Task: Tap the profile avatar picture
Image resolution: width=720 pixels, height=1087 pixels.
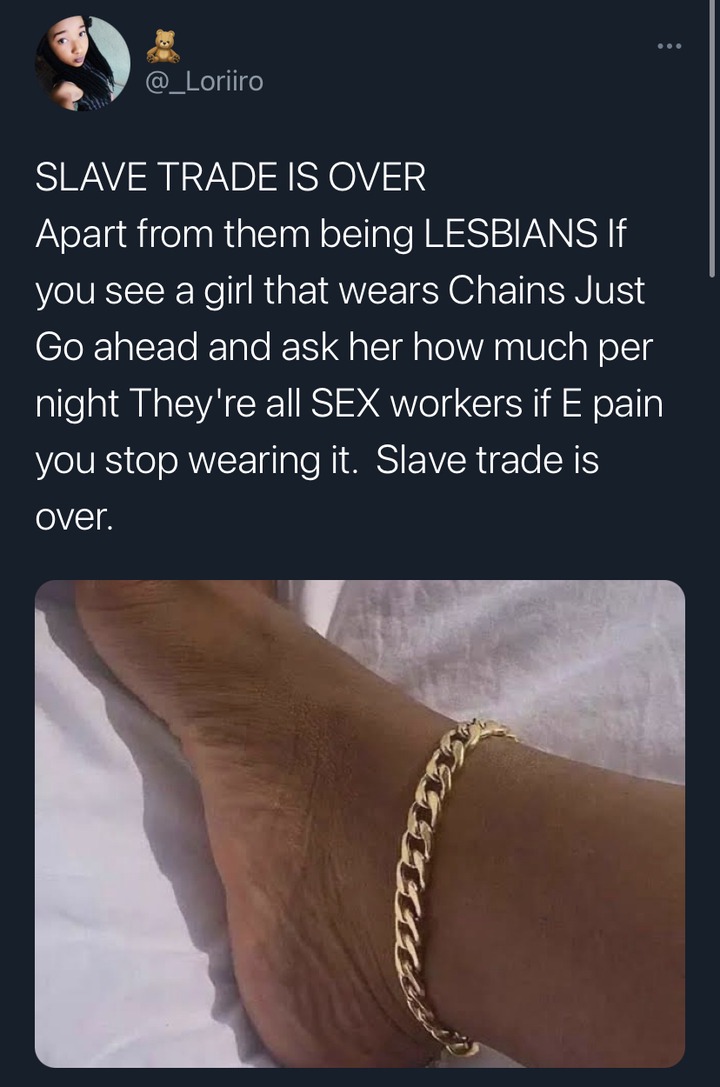Action: tap(82, 63)
